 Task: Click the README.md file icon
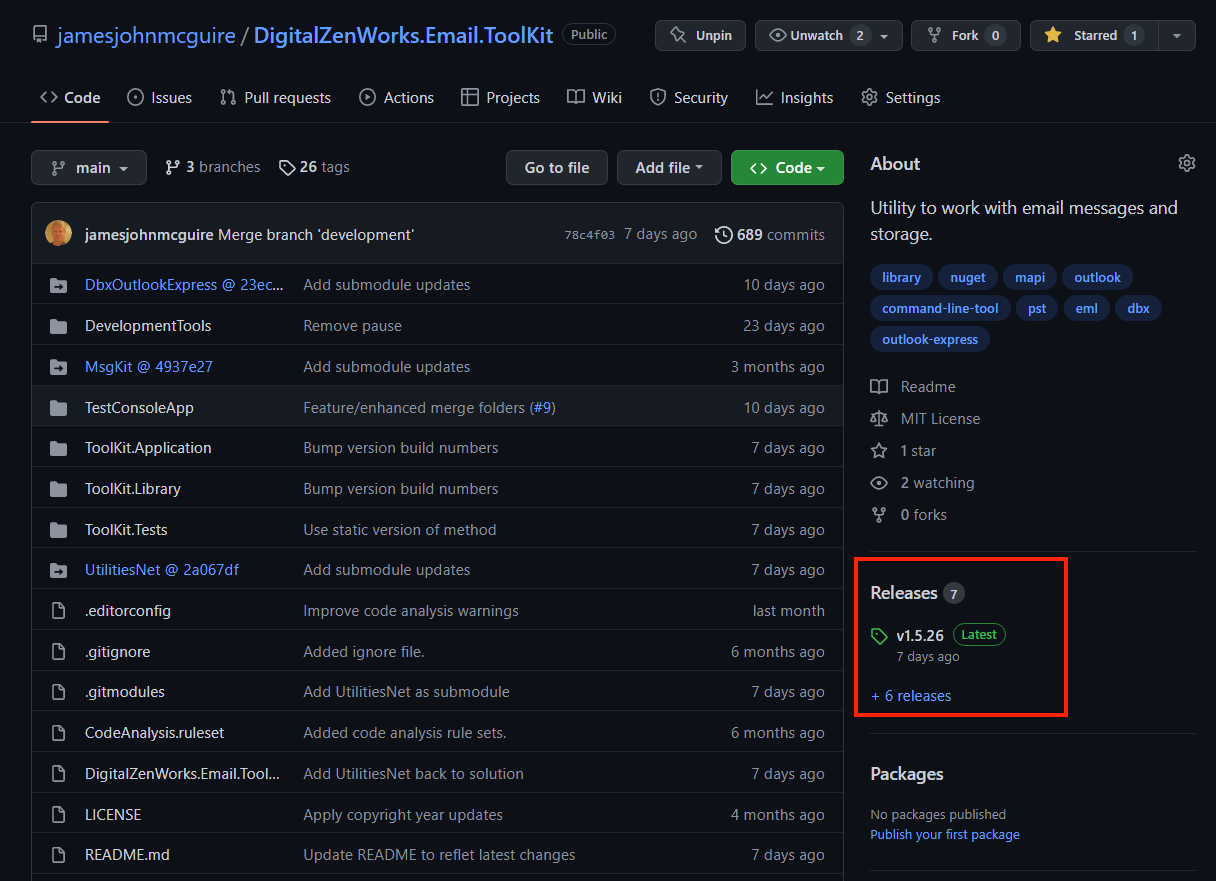tap(59, 855)
